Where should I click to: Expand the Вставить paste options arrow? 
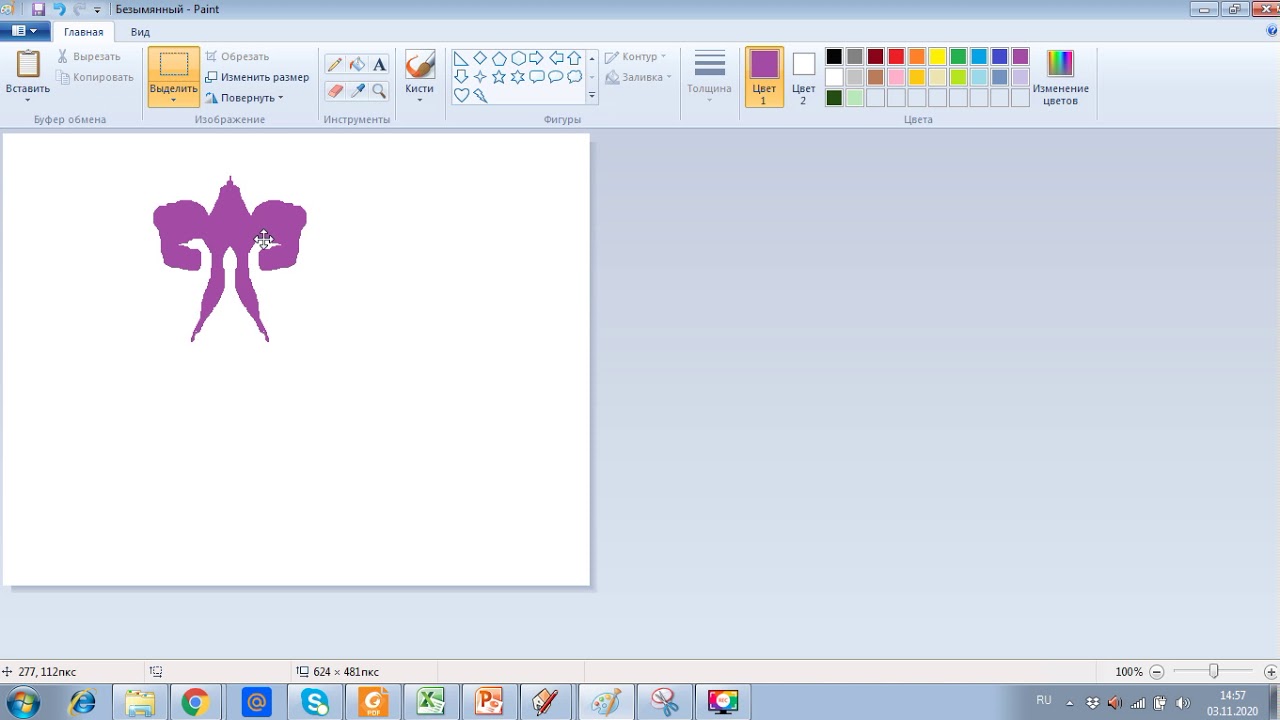28,99
